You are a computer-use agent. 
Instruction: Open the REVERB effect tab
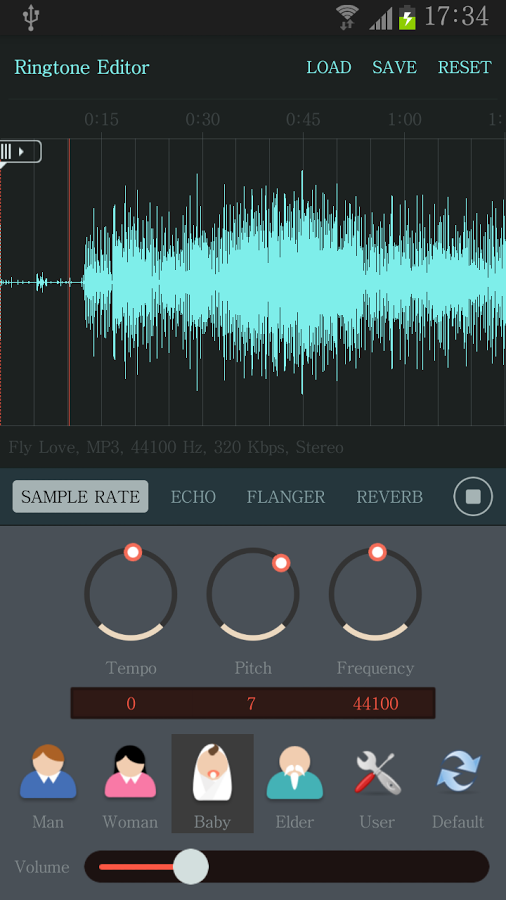[x=390, y=496]
